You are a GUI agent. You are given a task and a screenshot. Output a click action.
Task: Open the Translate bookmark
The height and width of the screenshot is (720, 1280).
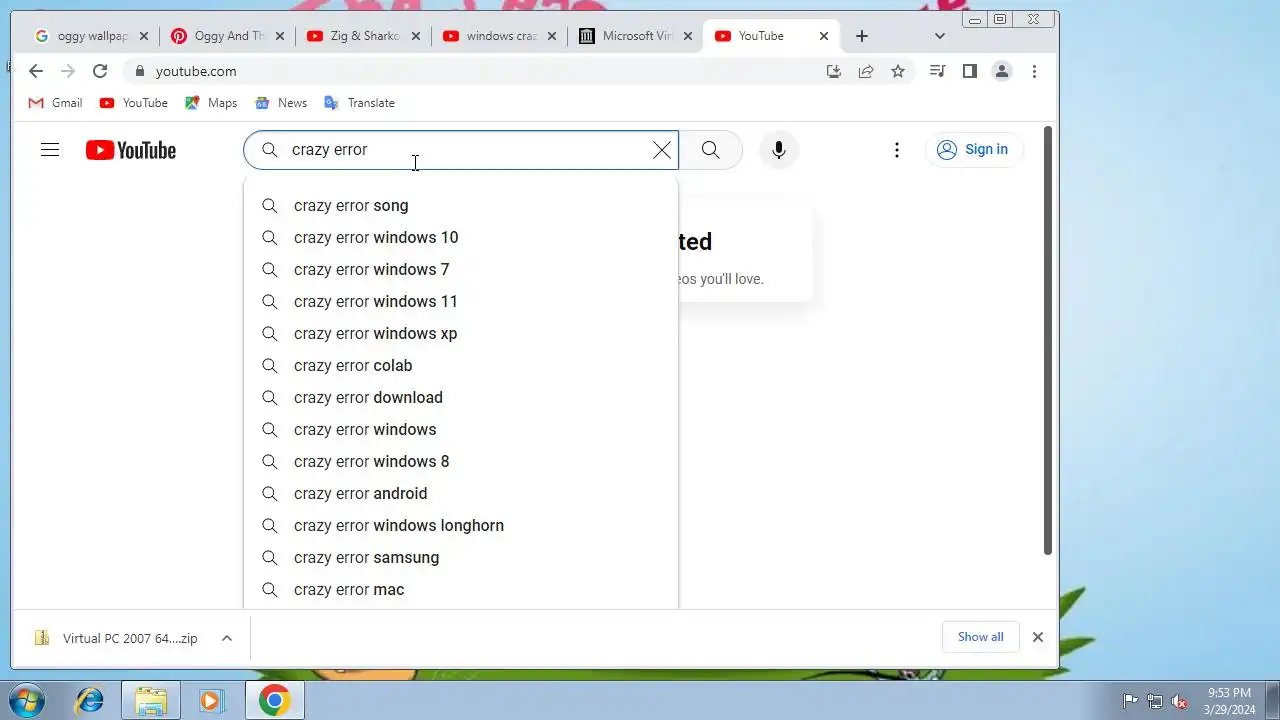pyautogui.click(x=359, y=103)
